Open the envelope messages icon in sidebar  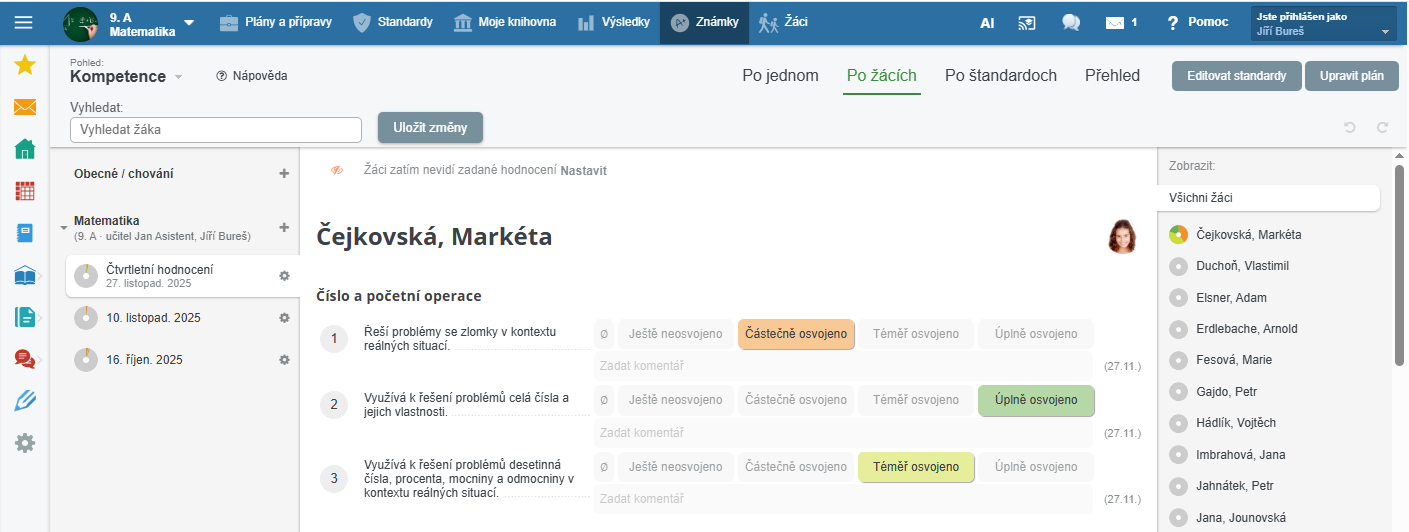25,107
